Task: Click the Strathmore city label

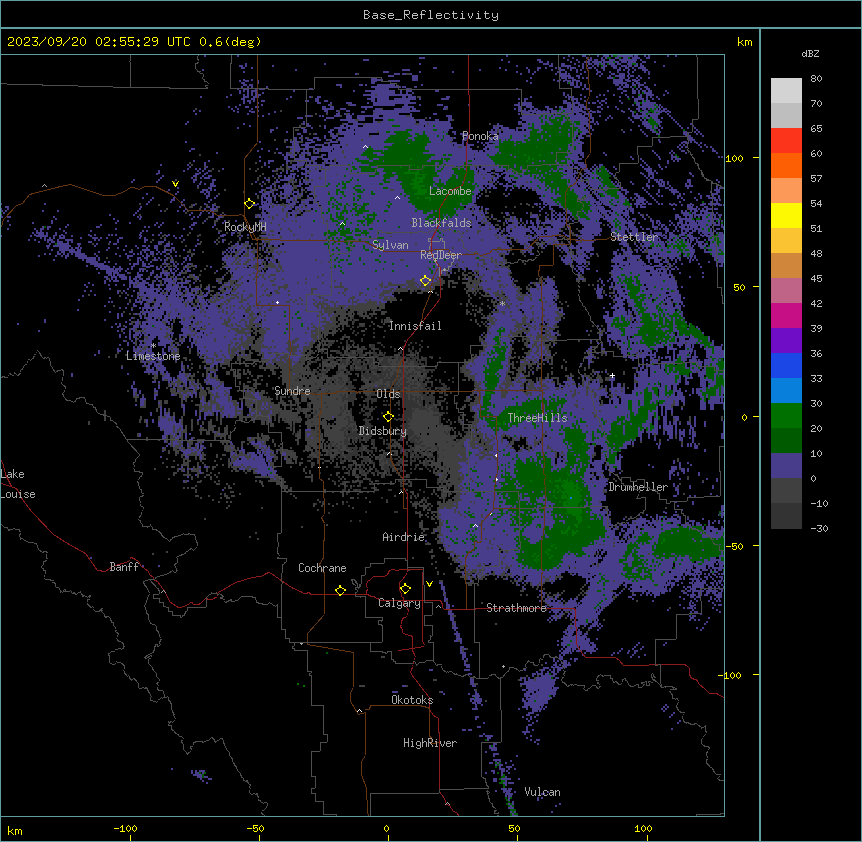Action: pyautogui.click(x=516, y=608)
